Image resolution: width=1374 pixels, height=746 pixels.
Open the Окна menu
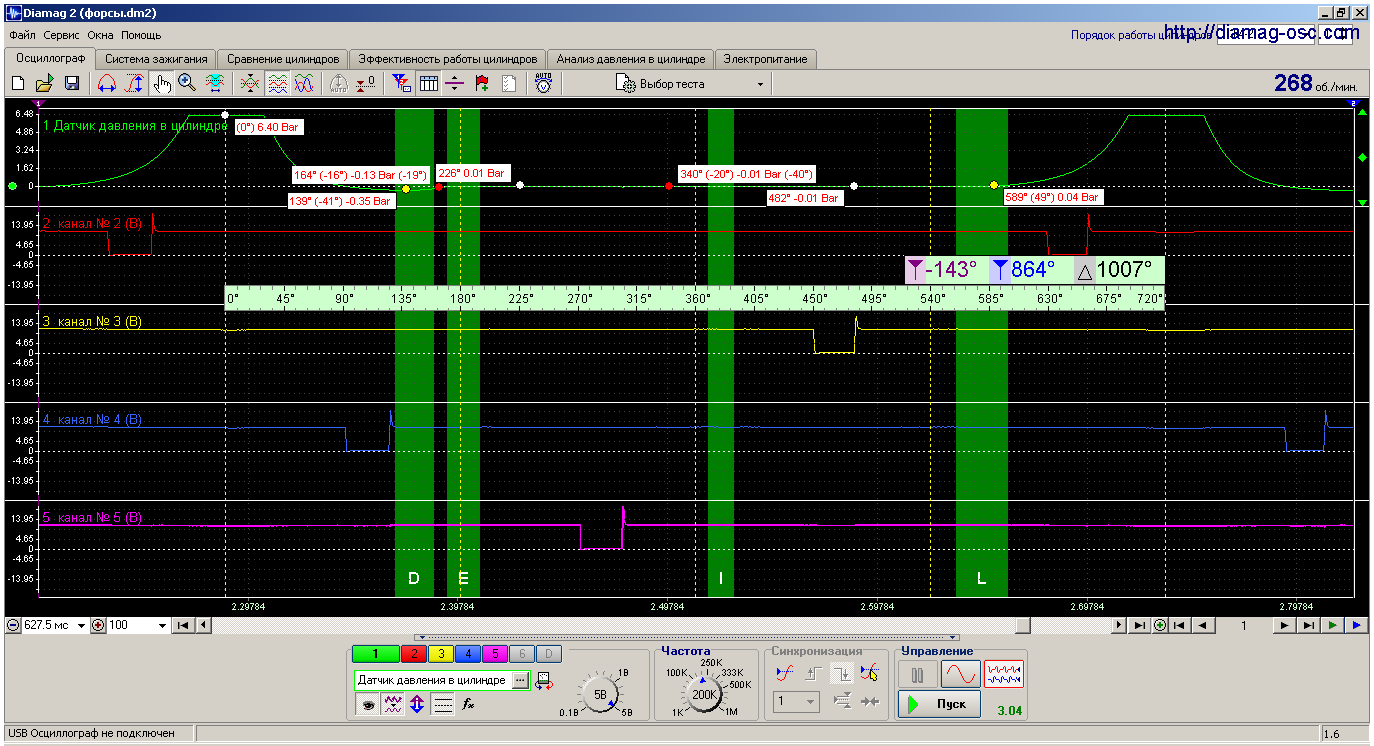pyautogui.click(x=101, y=35)
